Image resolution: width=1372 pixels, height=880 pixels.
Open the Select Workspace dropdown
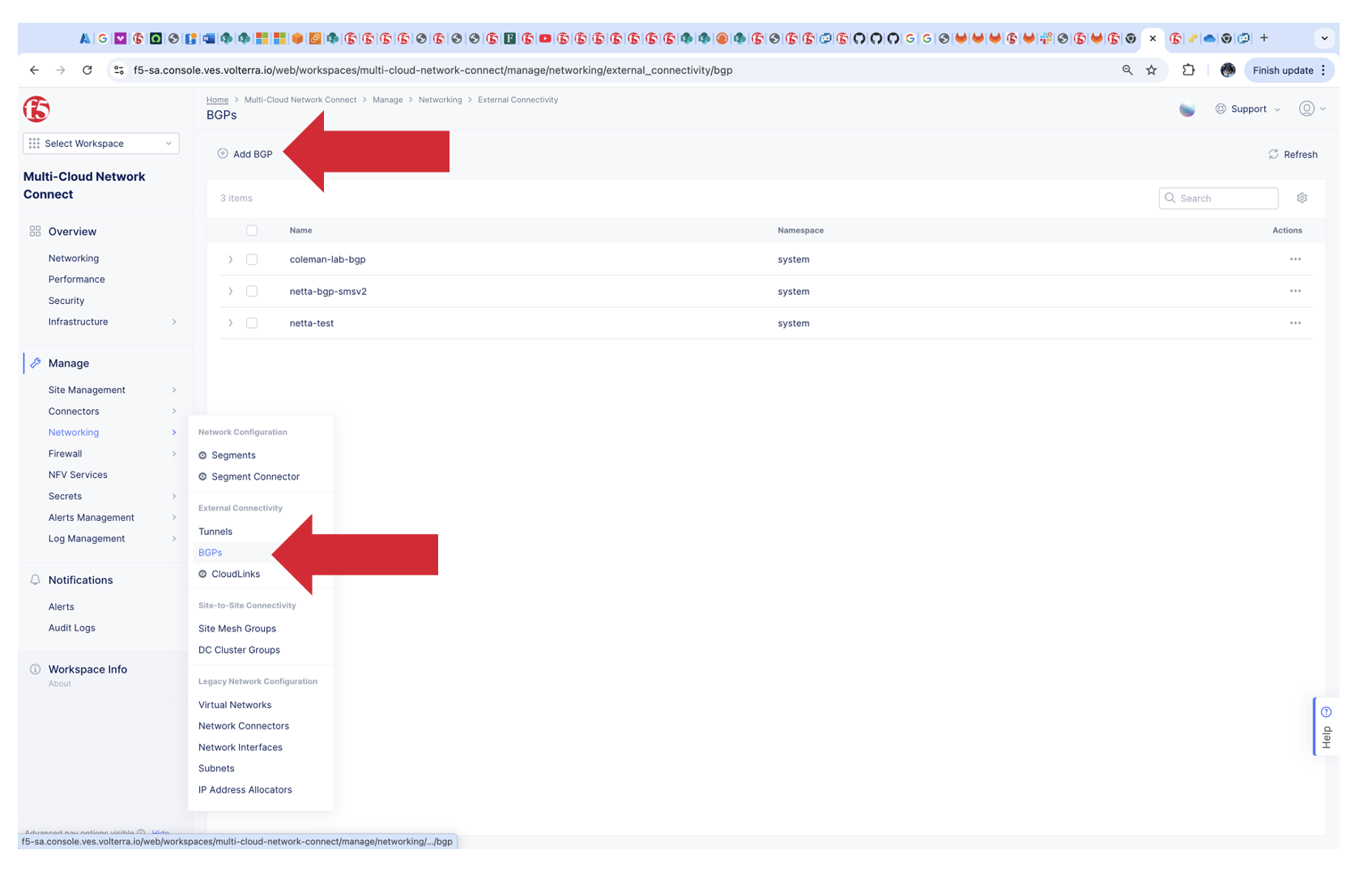(x=101, y=143)
